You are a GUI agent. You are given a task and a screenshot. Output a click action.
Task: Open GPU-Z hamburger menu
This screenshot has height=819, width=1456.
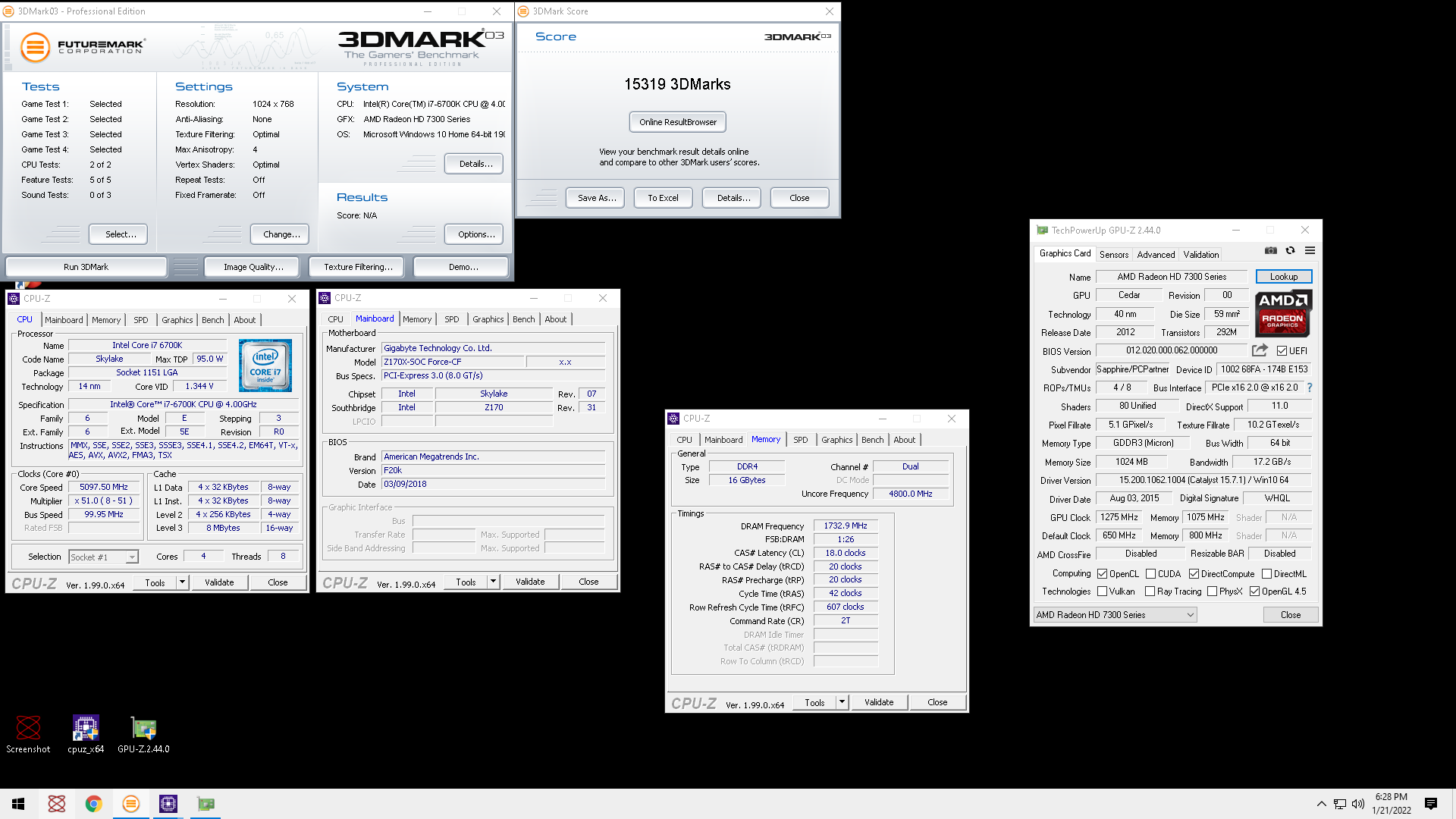(x=1310, y=250)
